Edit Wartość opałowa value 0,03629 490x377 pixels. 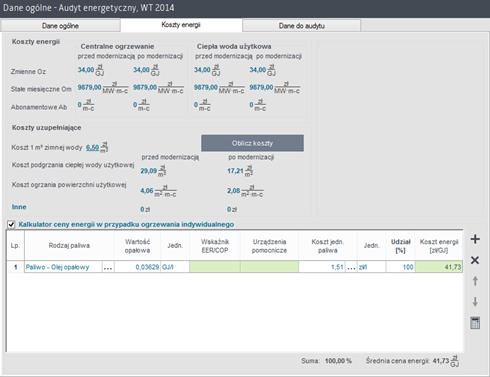[x=137, y=267]
